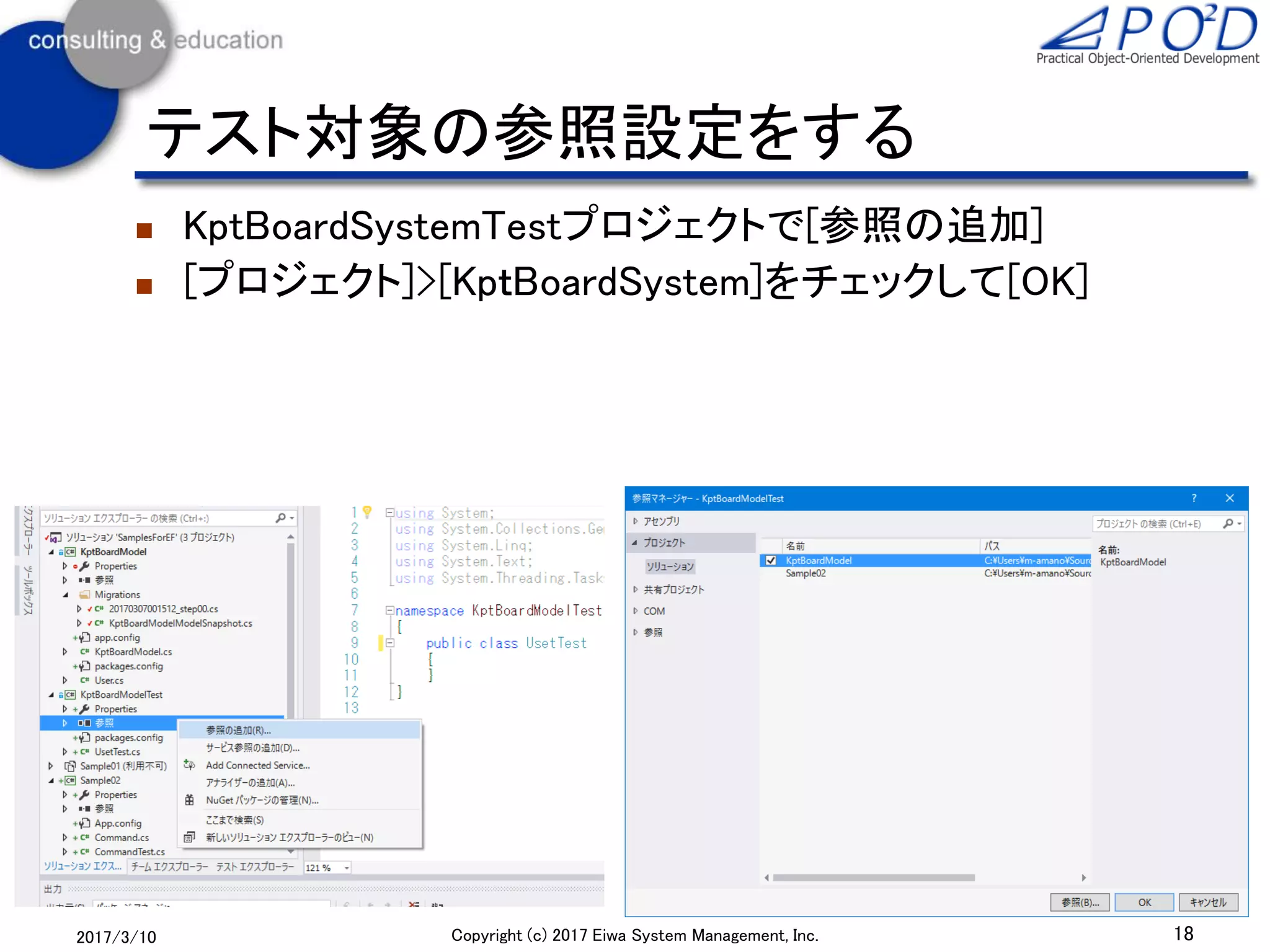Image resolution: width=1270 pixels, height=952 pixels.
Task: Select App.config under Sample02
Action: pos(118,823)
